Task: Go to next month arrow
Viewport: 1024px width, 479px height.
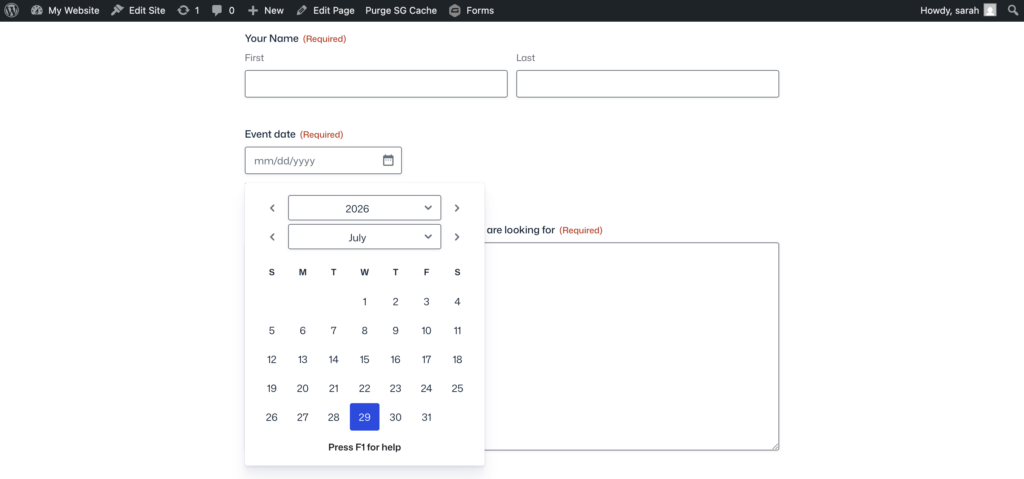Action: pos(457,237)
